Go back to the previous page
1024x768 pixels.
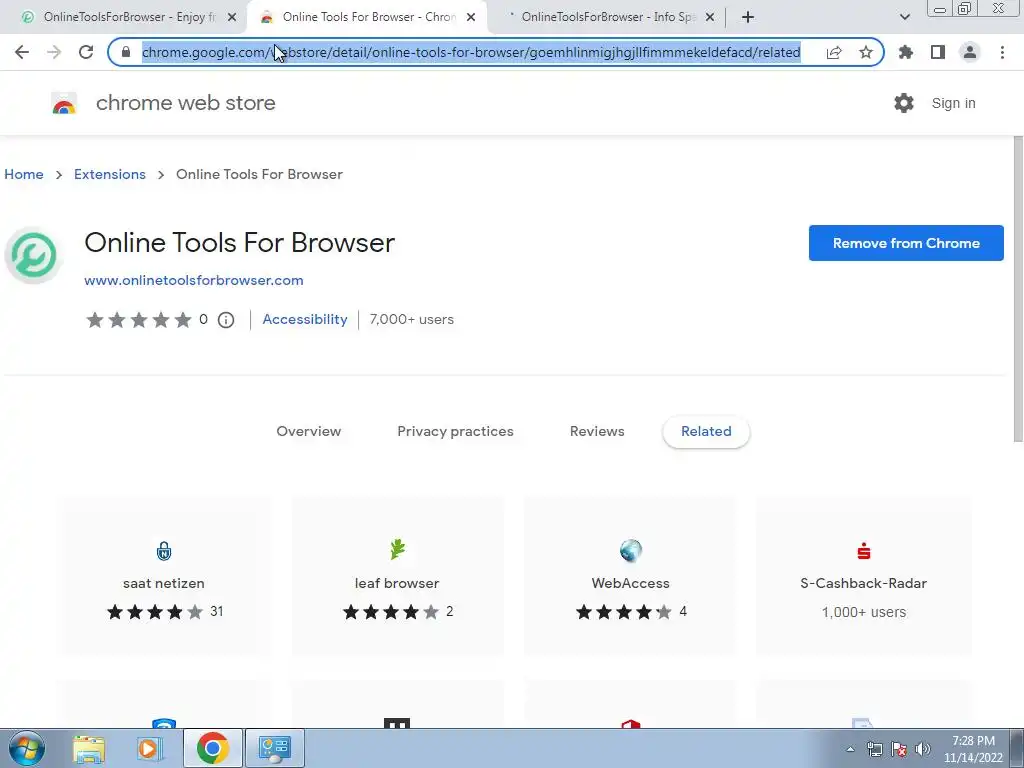pos(22,52)
